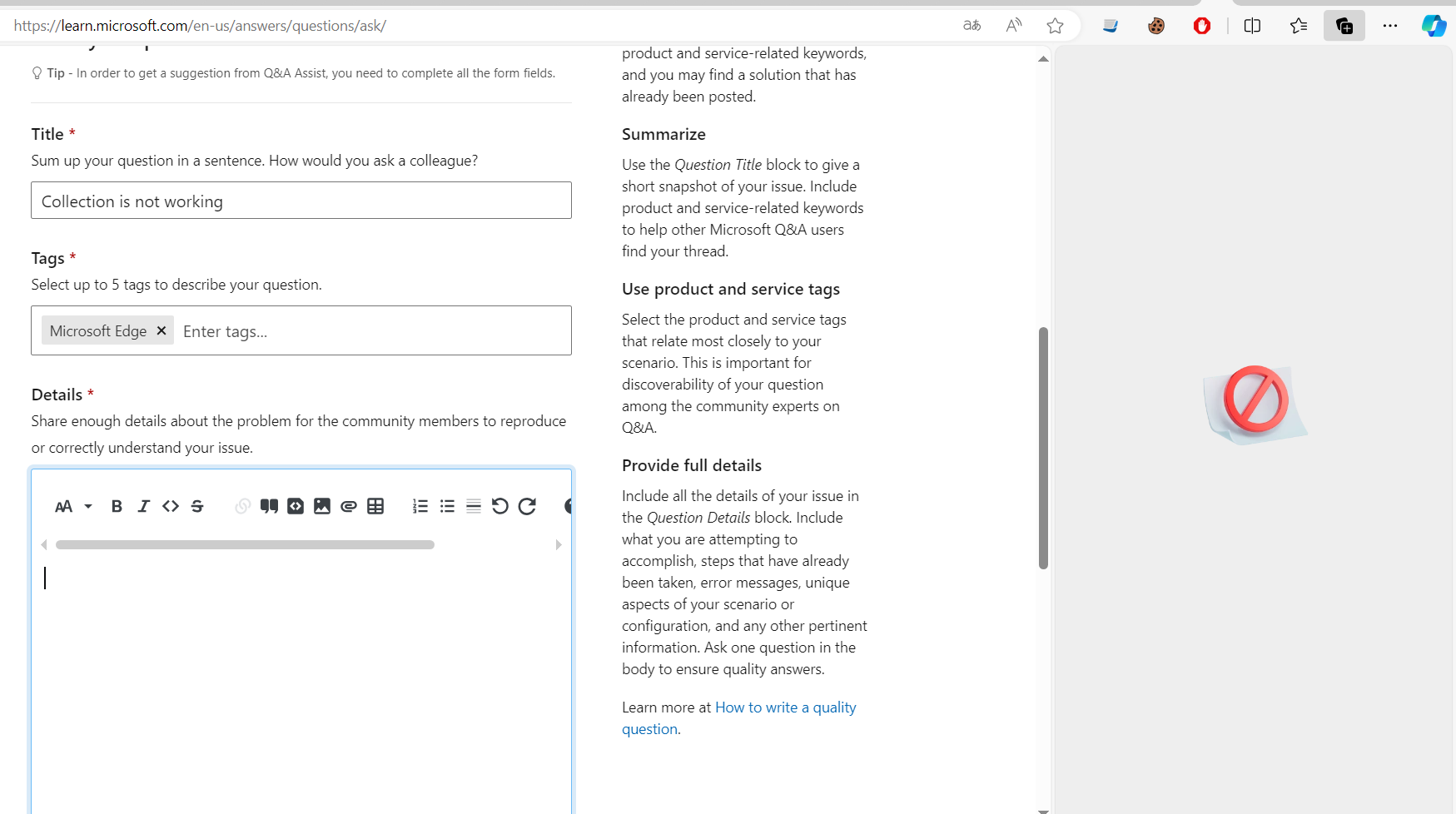
Task: Insert a blockquote into the editor
Action: point(269,506)
